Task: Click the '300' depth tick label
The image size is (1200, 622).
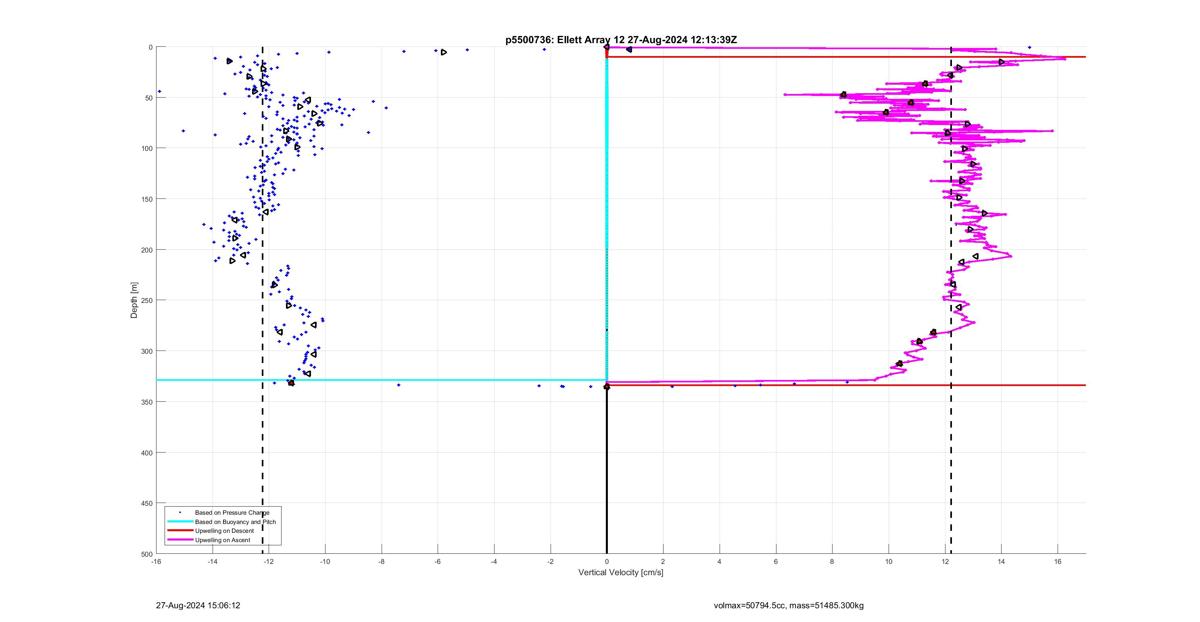Action: pos(146,351)
